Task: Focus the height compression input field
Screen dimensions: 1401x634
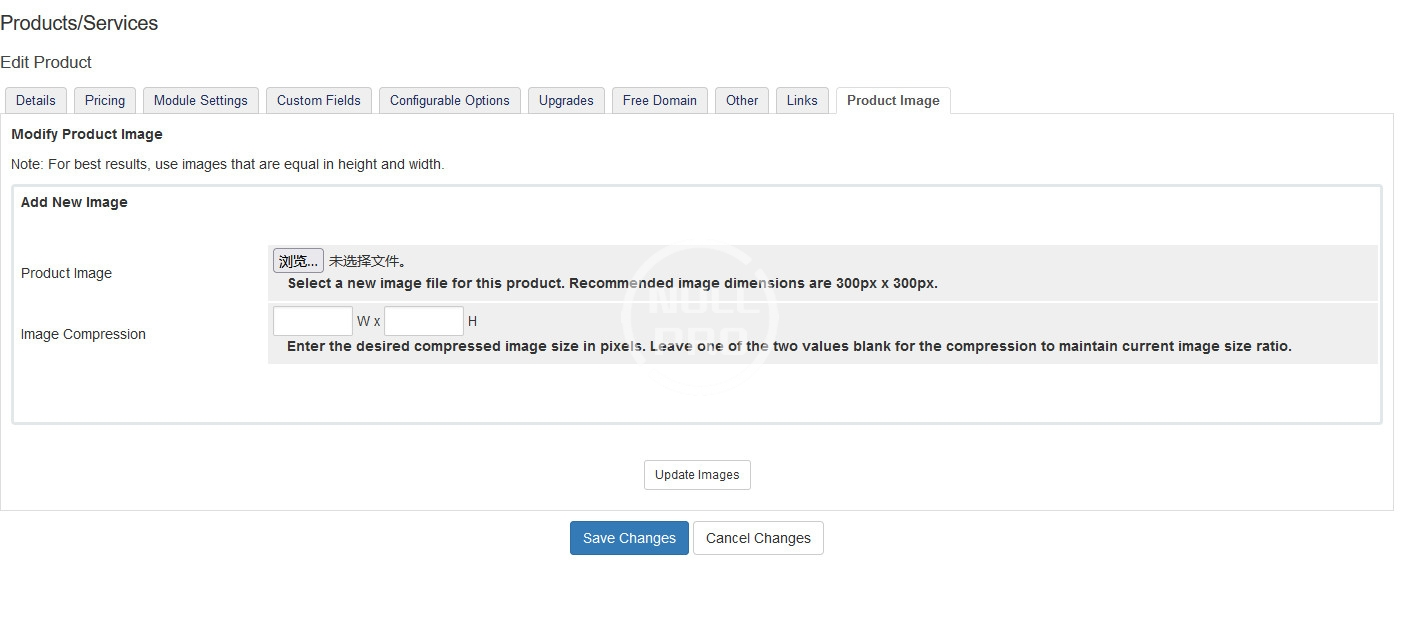Action: pos(424,321)
